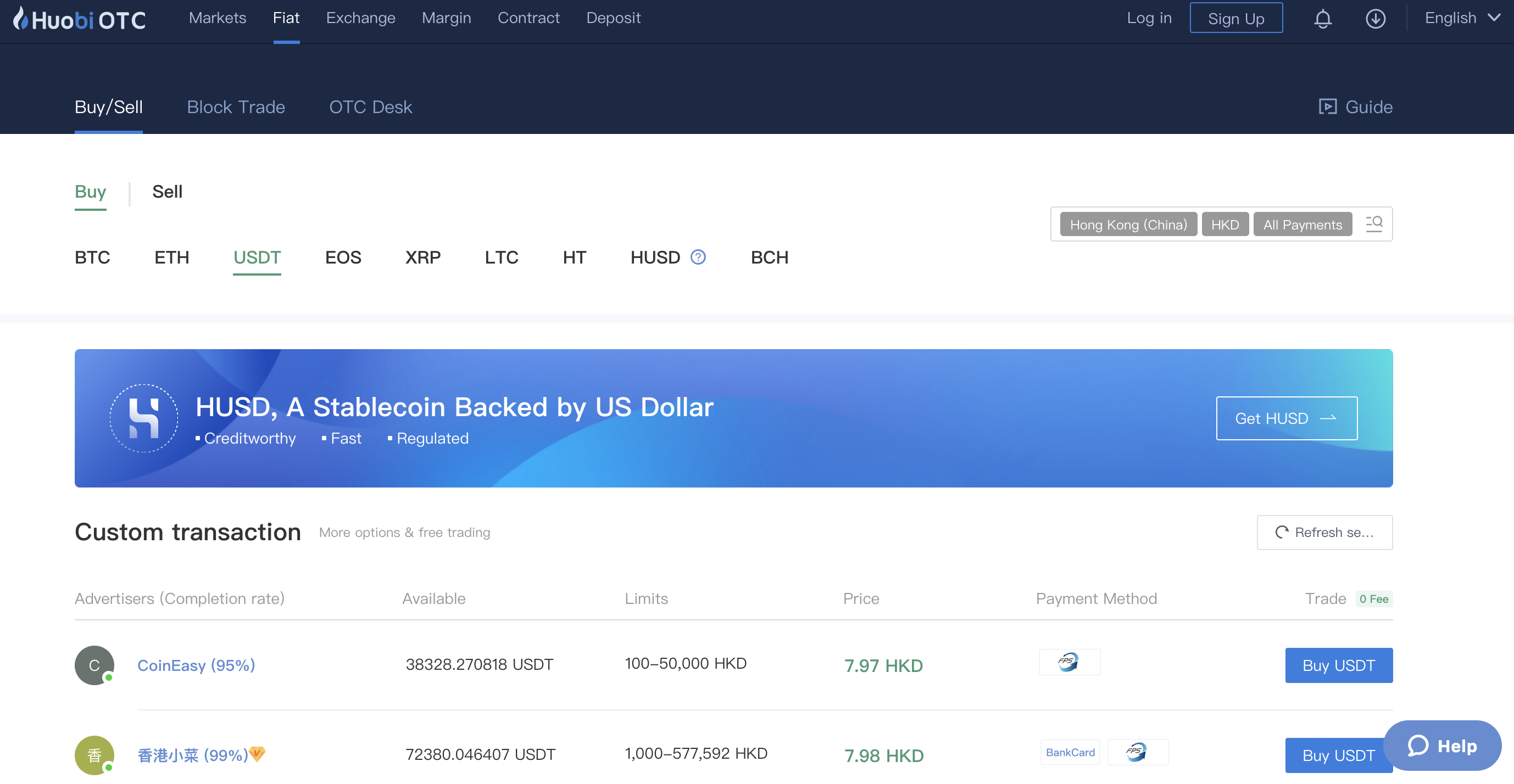Viewport: 1514px width, 784px height.
Task: Click the BankCard payment tag
Action: 1070,752
